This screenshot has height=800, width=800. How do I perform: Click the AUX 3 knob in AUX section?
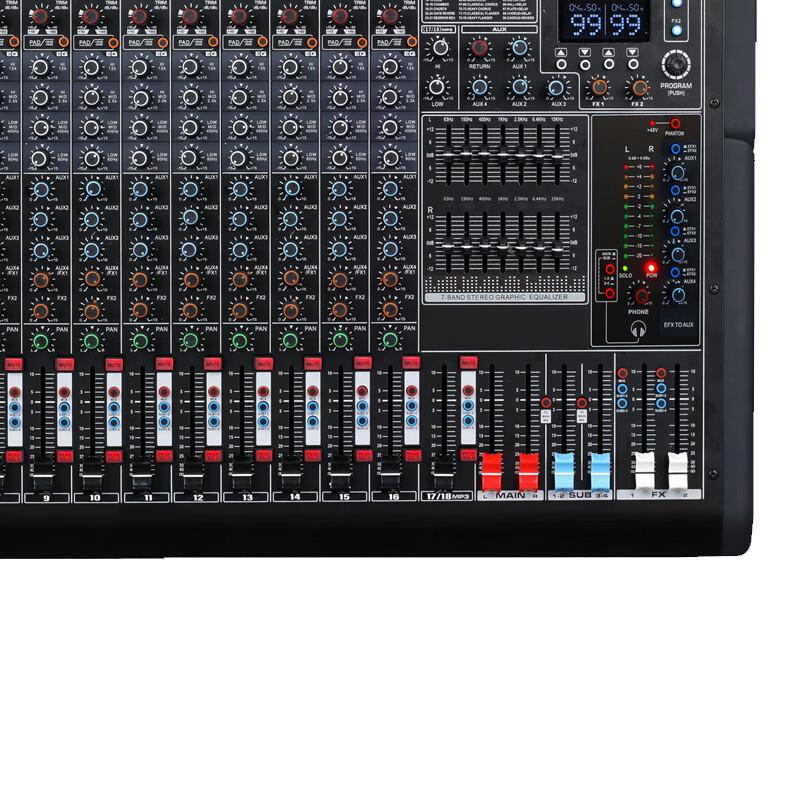(x=557, y=87)
